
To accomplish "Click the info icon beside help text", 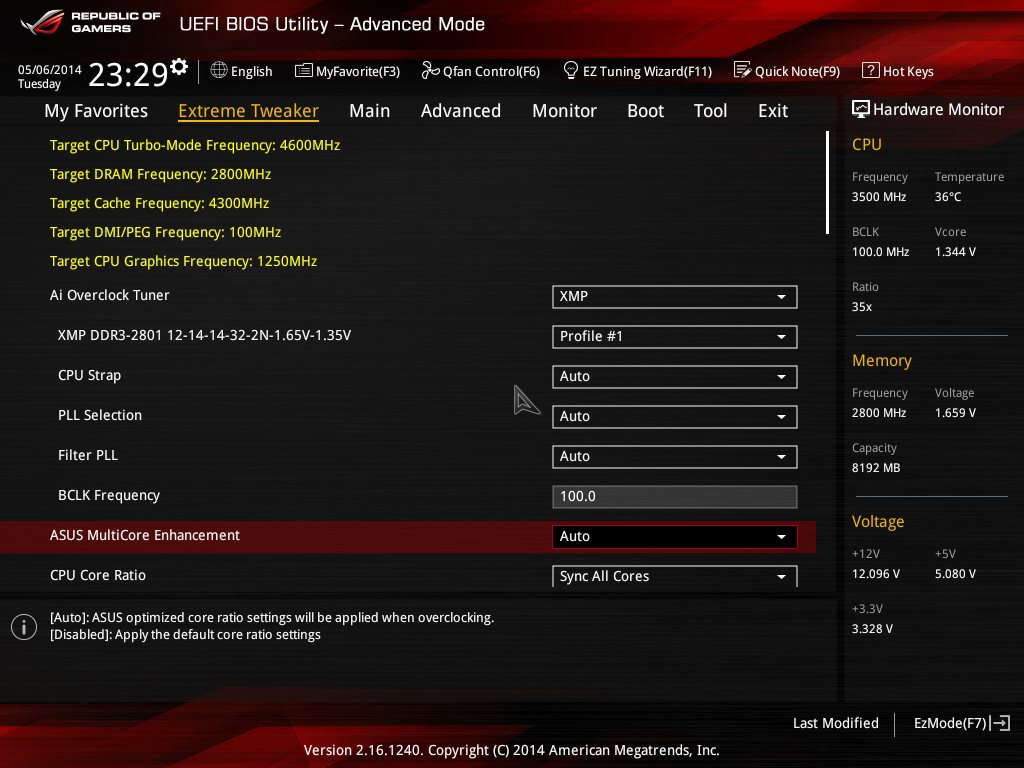I will click(x=24, y=627).
